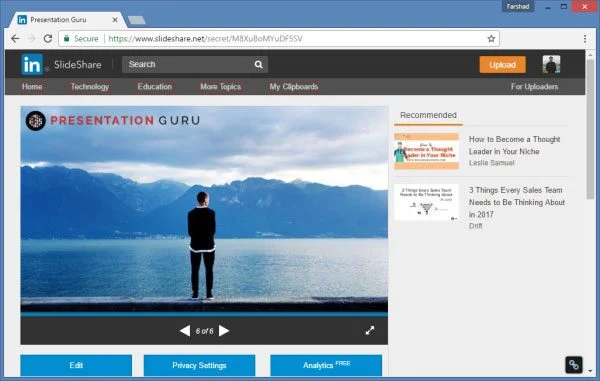The image size is (600, 381).
Task: Click the LinkedIn logo in the header
Action: 32,64
